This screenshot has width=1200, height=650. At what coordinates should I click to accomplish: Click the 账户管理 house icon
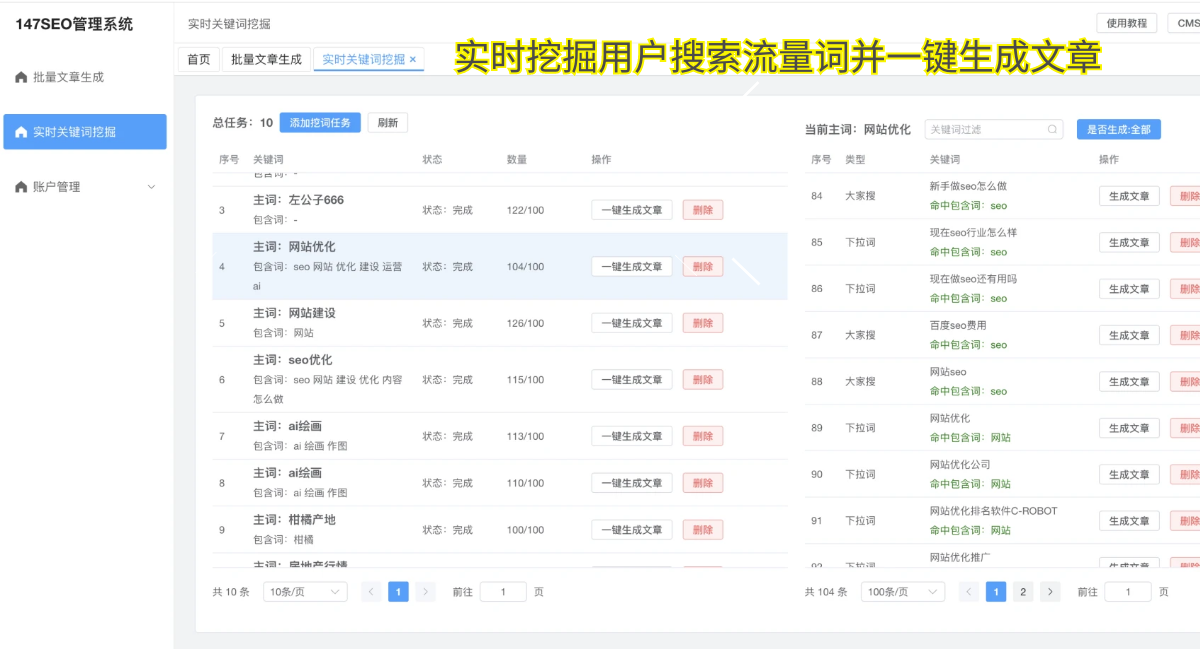click(22, 186)
